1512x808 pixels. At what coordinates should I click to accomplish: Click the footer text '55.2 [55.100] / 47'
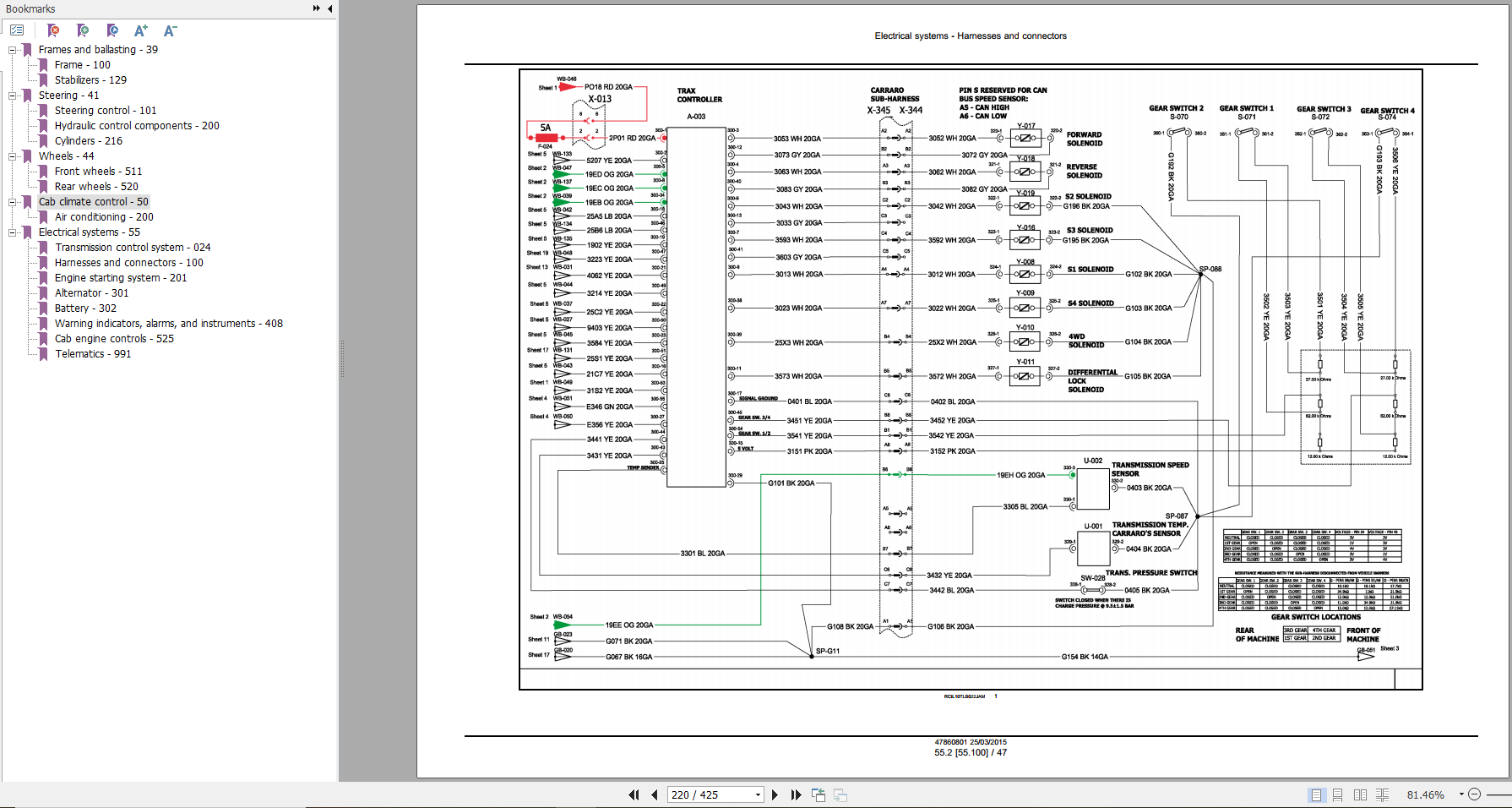[x=971, y=752]
